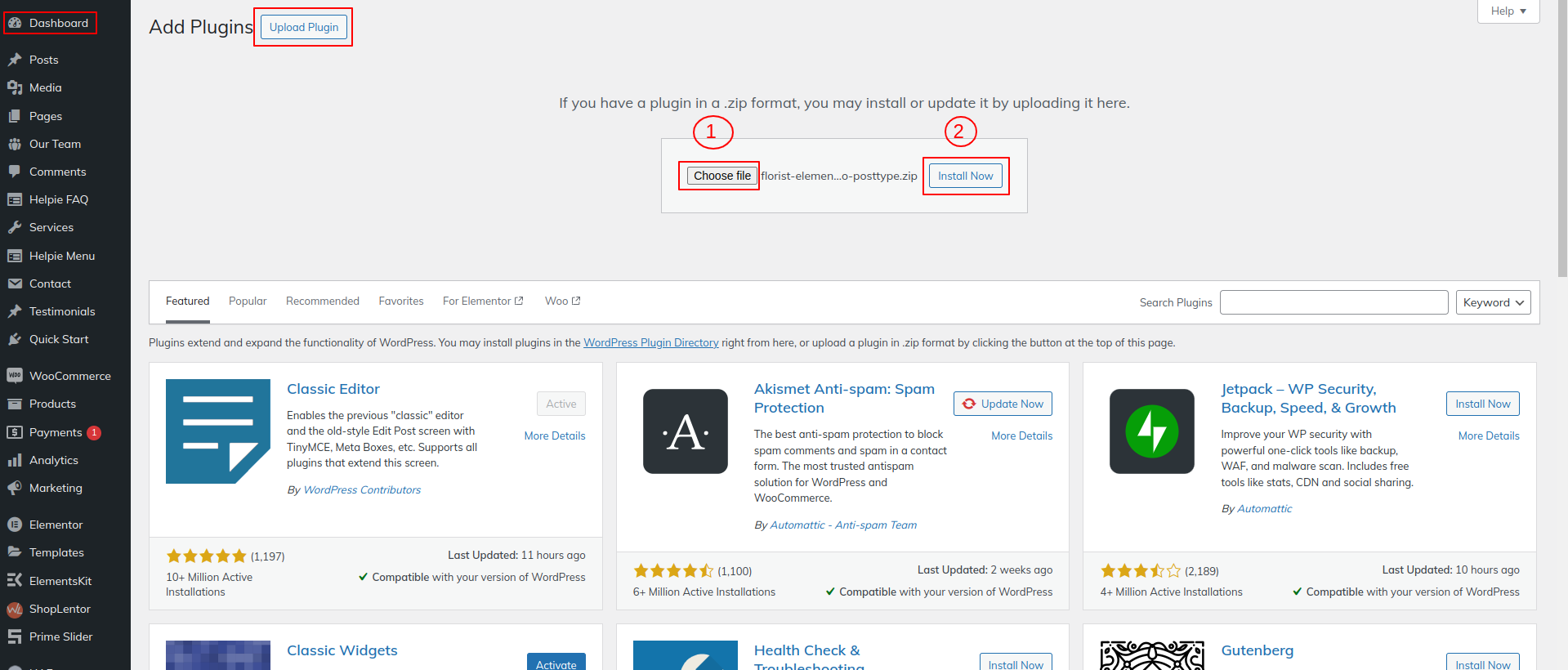Click the Search Plugins input field
1568x670 pixels.
coord(1333,302)
